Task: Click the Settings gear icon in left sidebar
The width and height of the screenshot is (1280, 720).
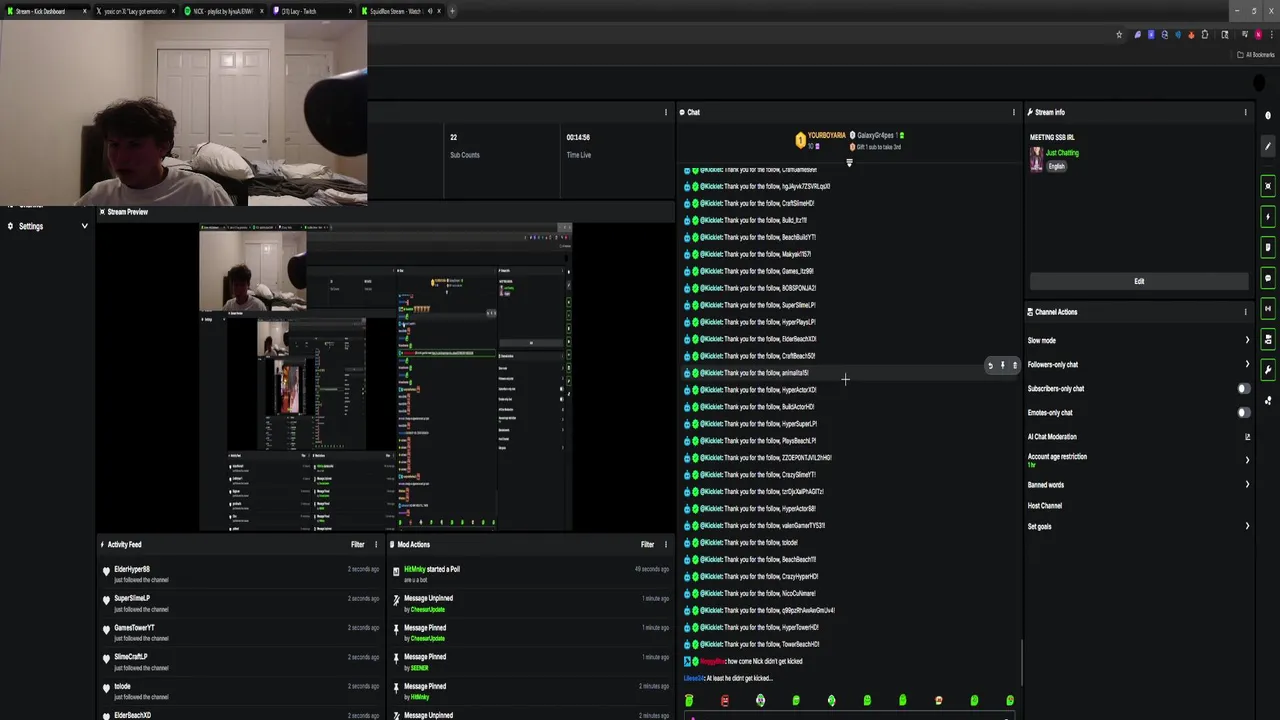Action: [10, 226]
